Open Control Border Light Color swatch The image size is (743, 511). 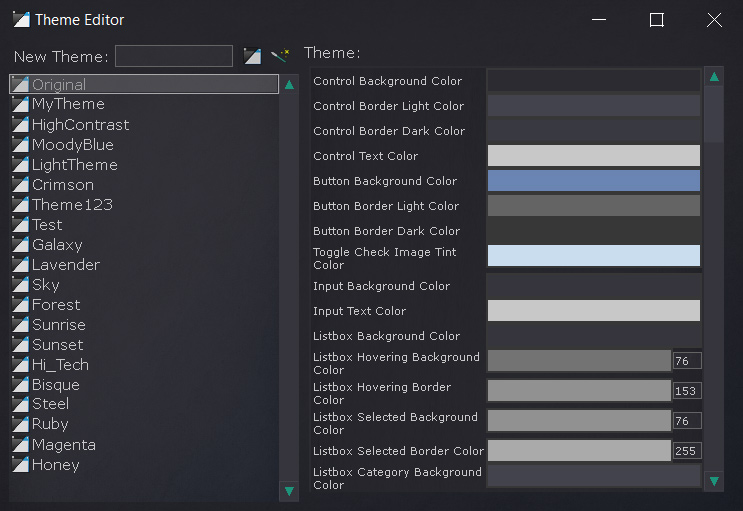click(x=594, y=106)
